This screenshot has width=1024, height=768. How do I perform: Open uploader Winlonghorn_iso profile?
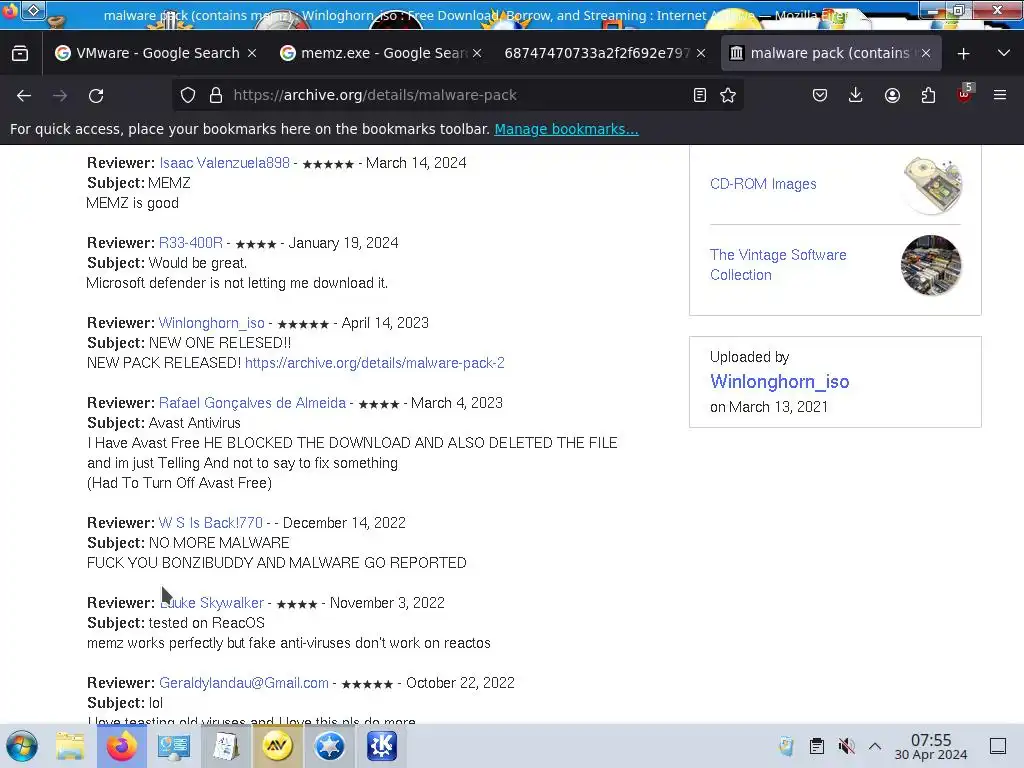point(780,381)
